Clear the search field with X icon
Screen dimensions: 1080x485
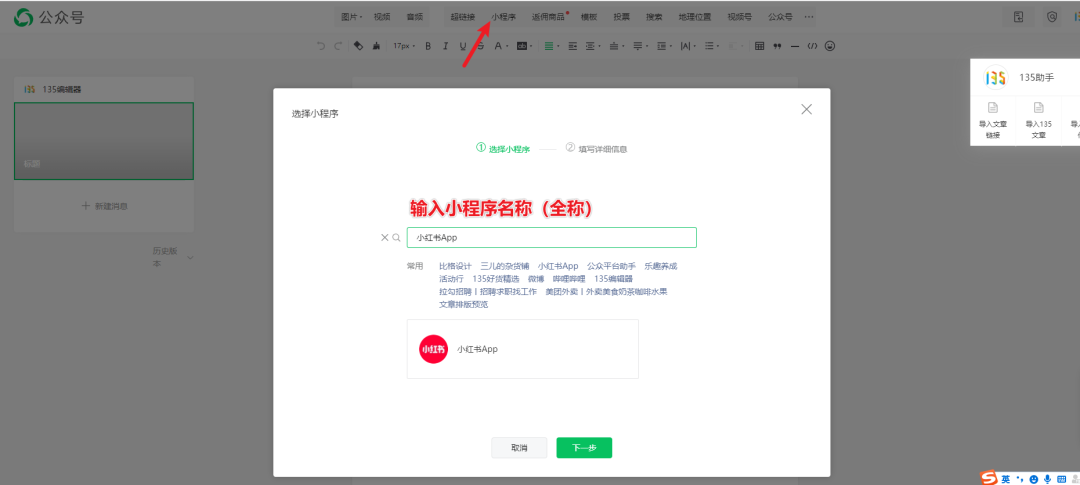coord(385,238)
